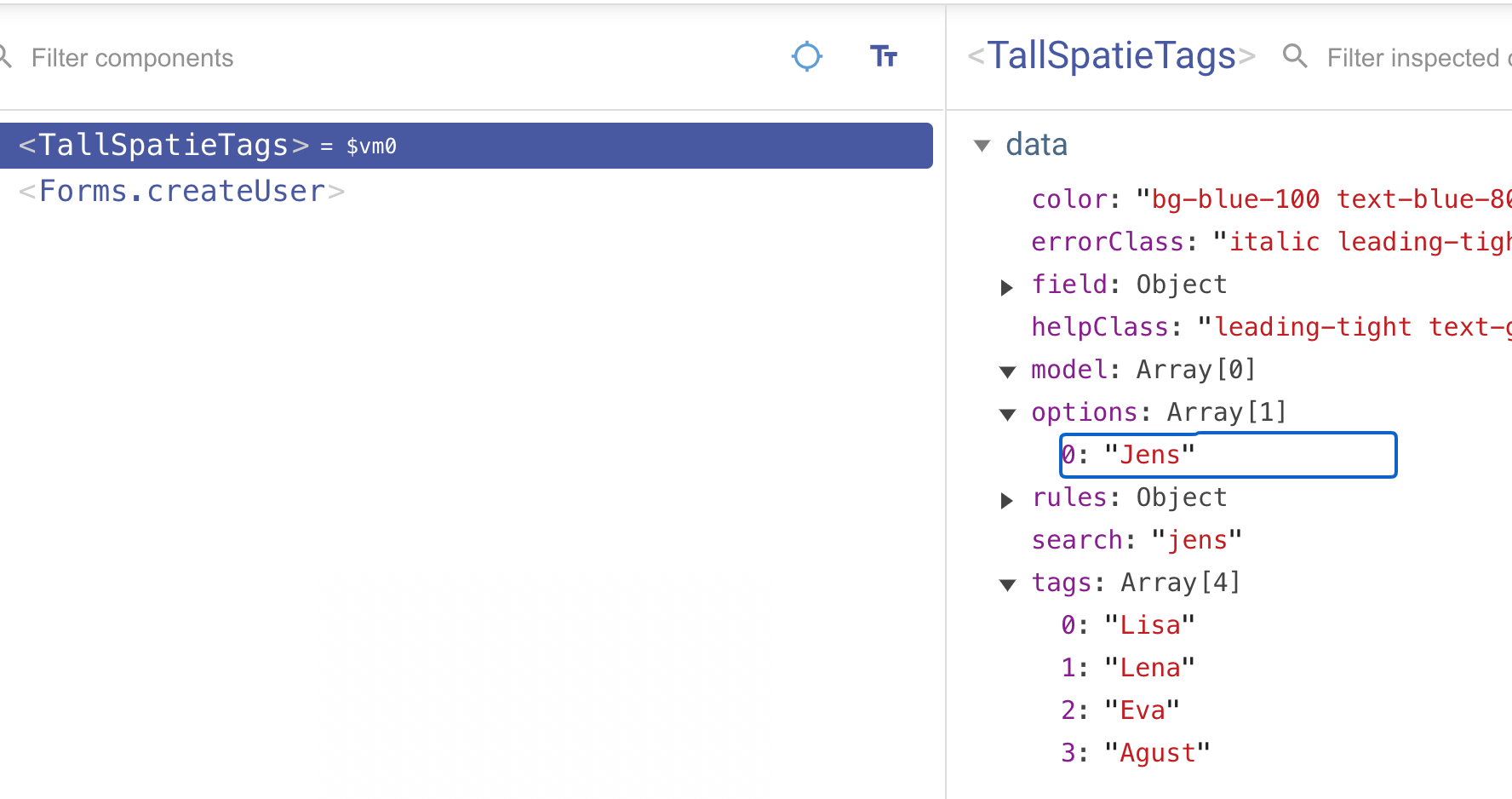Toggle the format component names icon
The width and height of the screenshot is (1512, 799).
tap(884, 57)
